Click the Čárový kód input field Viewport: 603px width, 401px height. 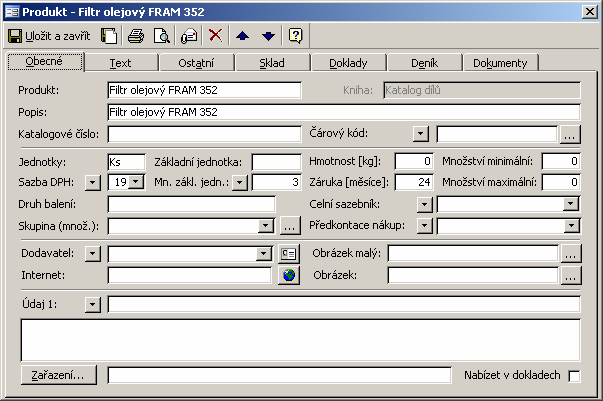(x=496, y=134)
